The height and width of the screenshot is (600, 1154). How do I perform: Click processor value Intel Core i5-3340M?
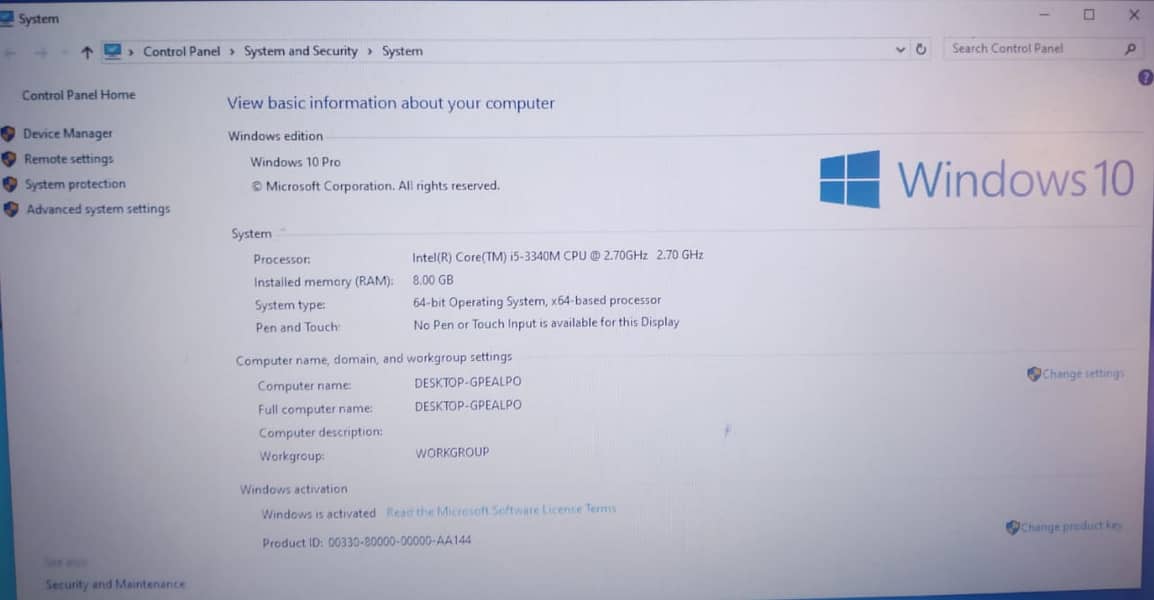pos(558,256)
